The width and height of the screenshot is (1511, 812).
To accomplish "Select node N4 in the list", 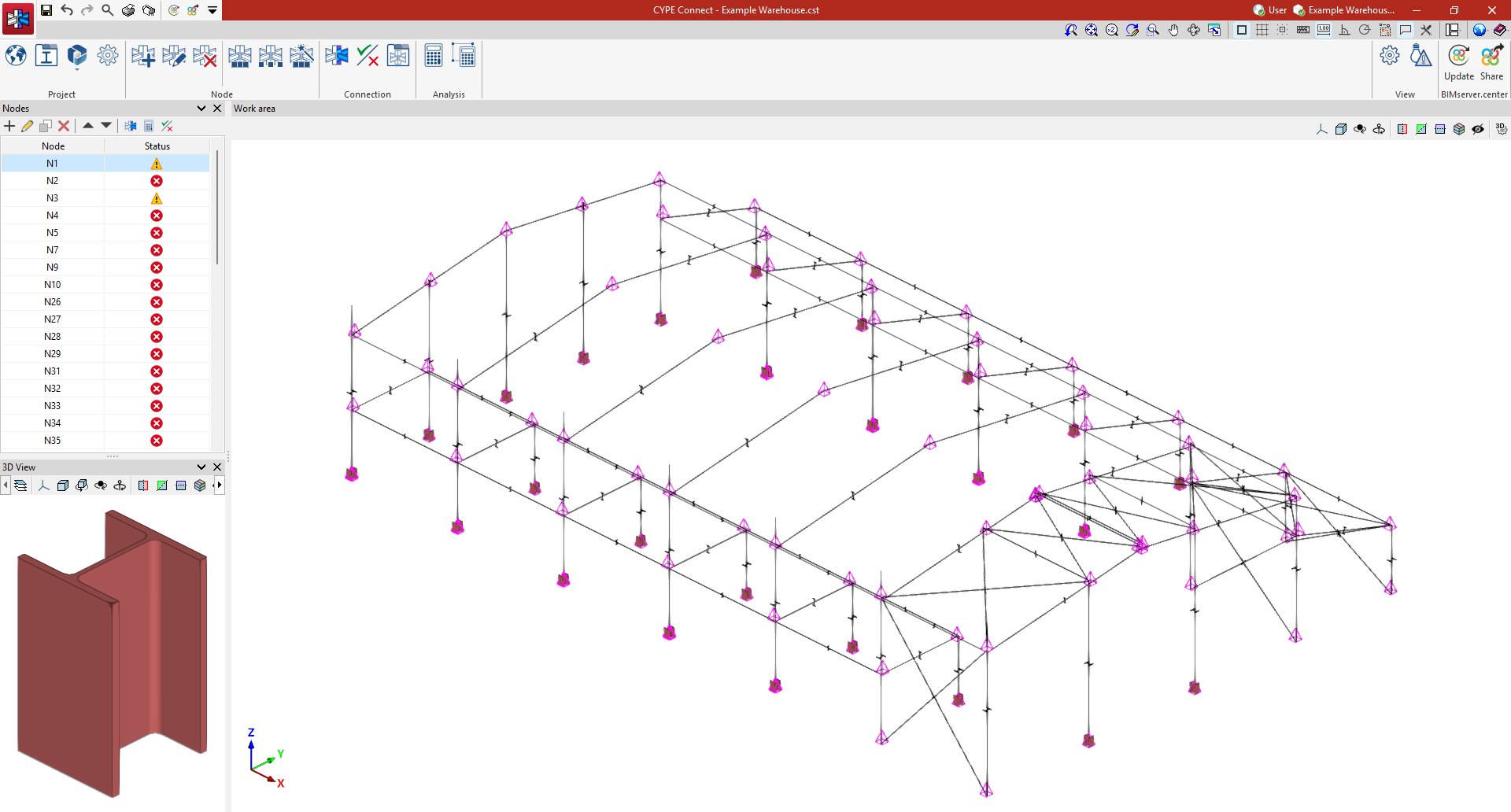I will coord(52,216).
